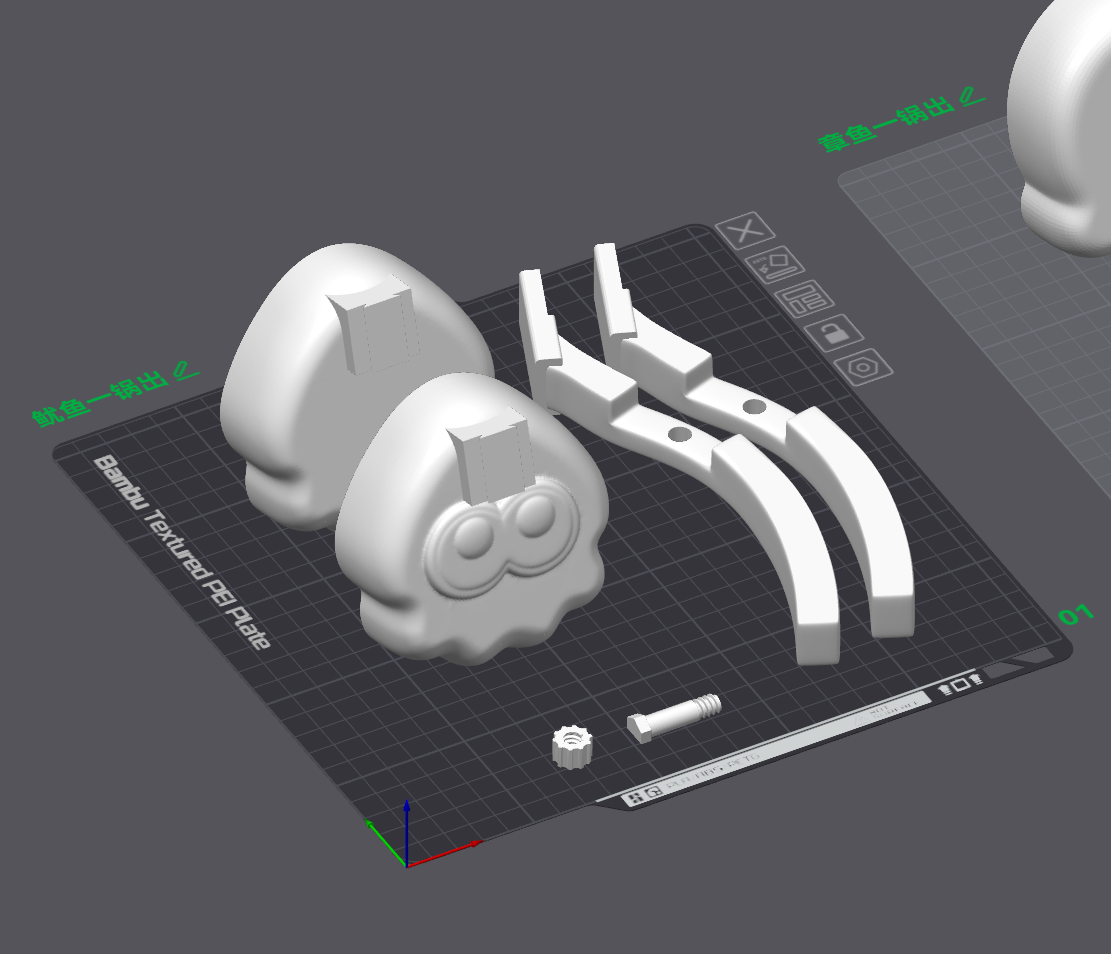Viewport: 1111px width, 954px height.
Task: Click the auto-orient plate icon
Action: (x=776, y=264)
